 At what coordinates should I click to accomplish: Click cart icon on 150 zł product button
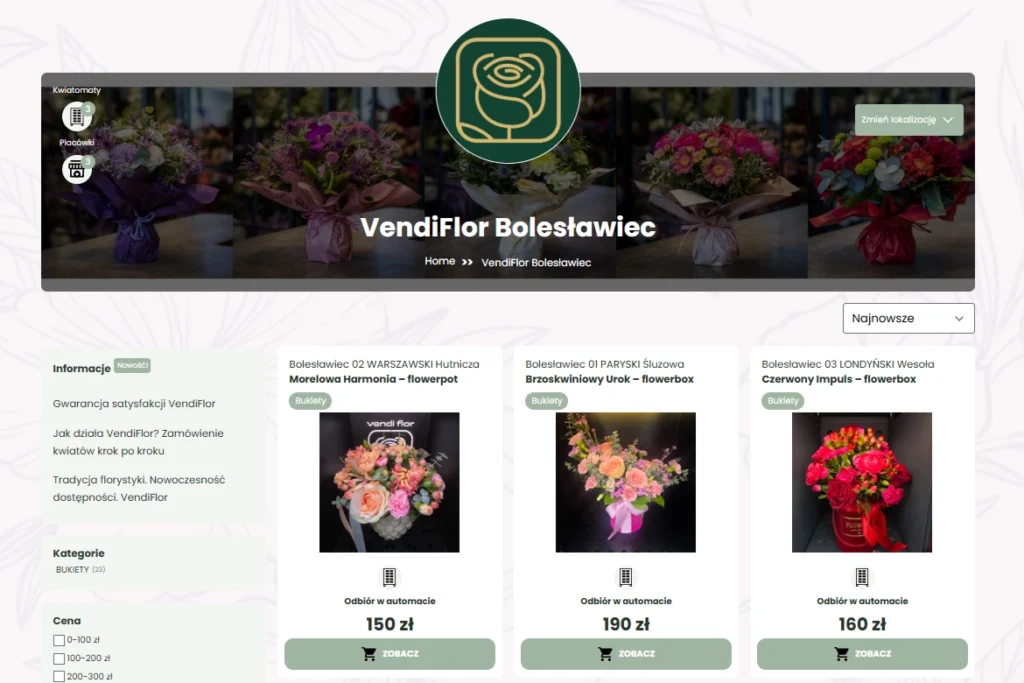[369, 654]
